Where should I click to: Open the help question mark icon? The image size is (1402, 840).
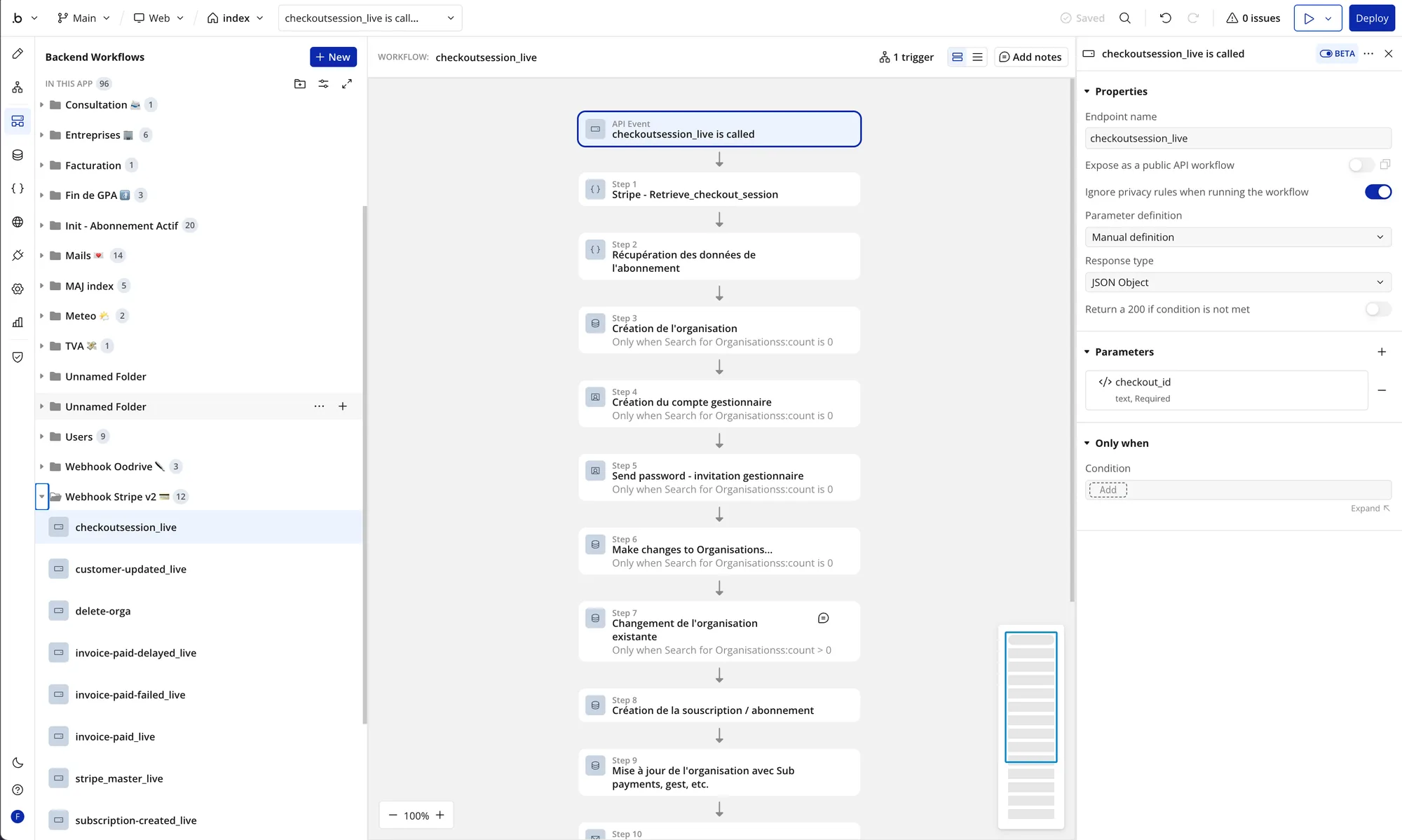pos(18,790)
